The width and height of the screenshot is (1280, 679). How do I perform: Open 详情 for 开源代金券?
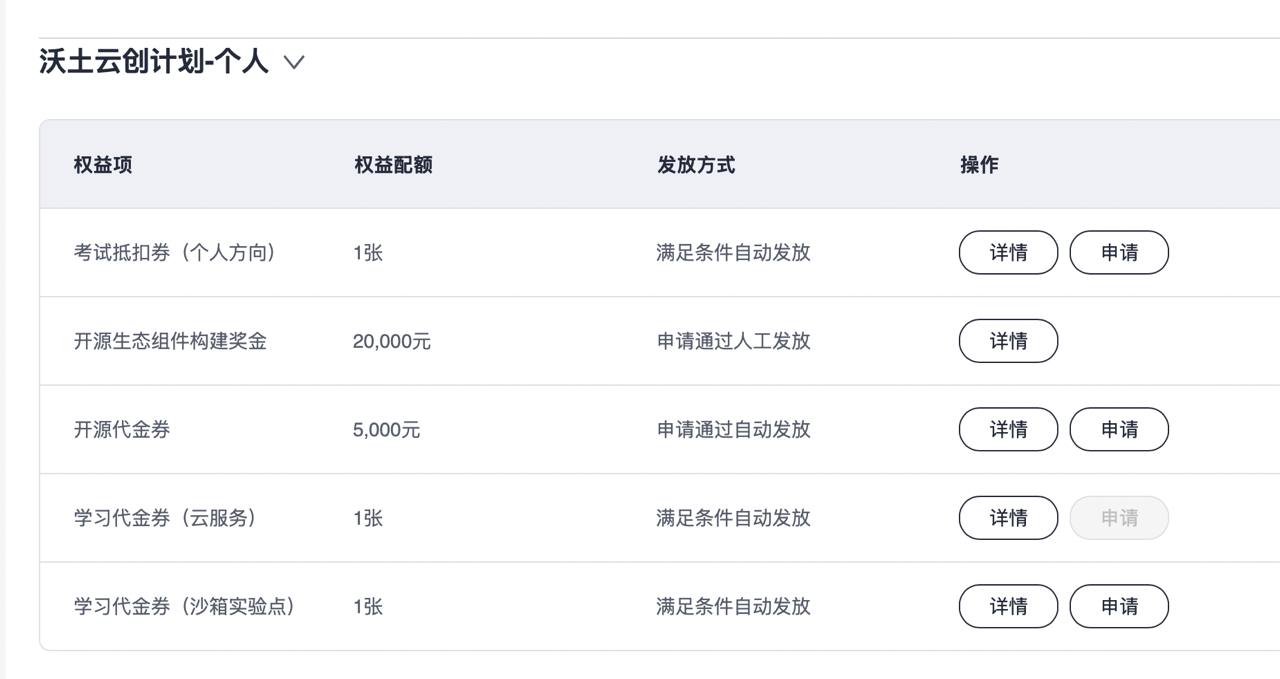1008,429
